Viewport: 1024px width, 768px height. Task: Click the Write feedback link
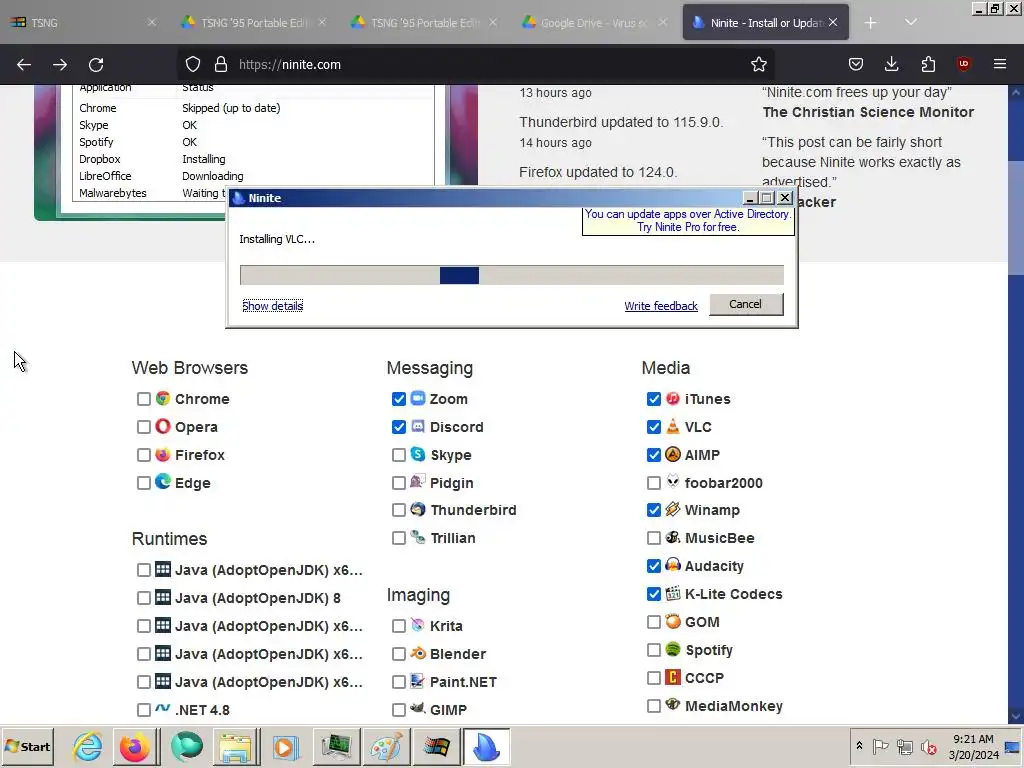(x=661, y=306)
